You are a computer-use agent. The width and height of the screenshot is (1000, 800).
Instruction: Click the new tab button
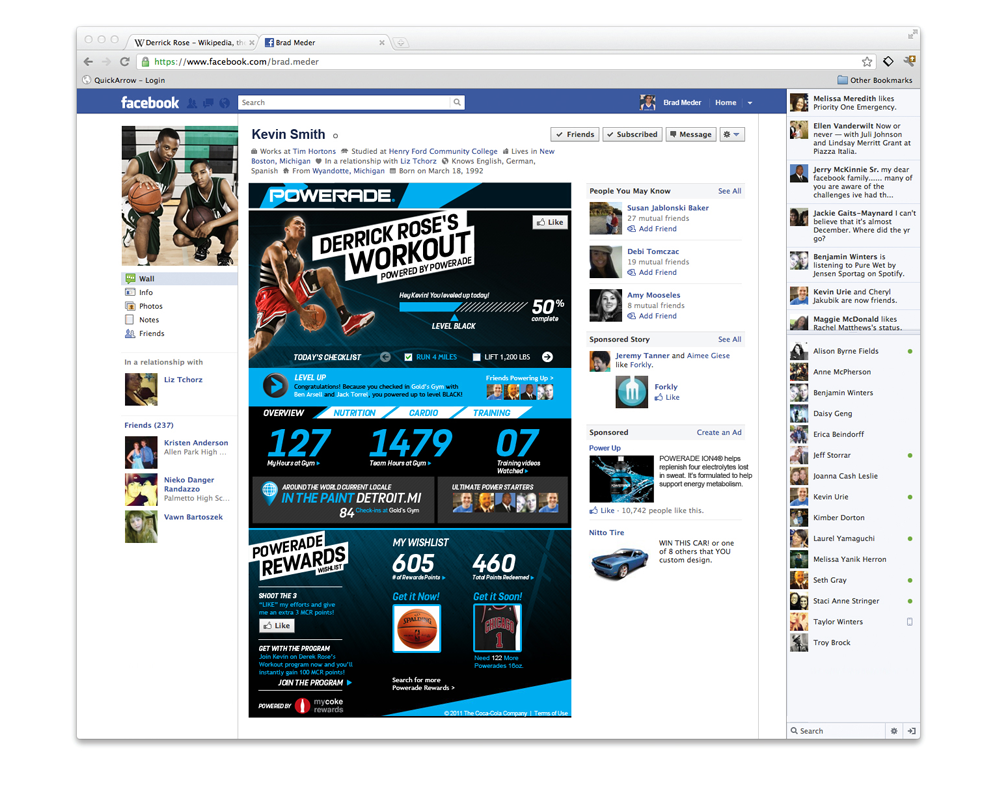point(401,43)
